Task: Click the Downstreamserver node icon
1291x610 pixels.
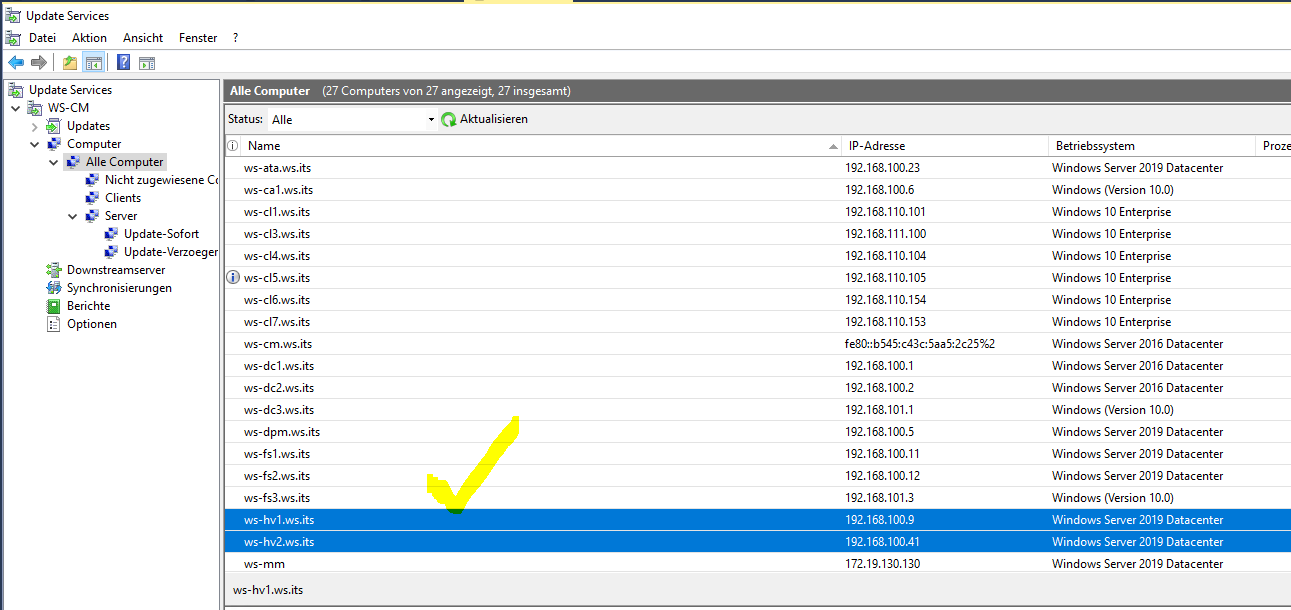Action: coord(55,270)
